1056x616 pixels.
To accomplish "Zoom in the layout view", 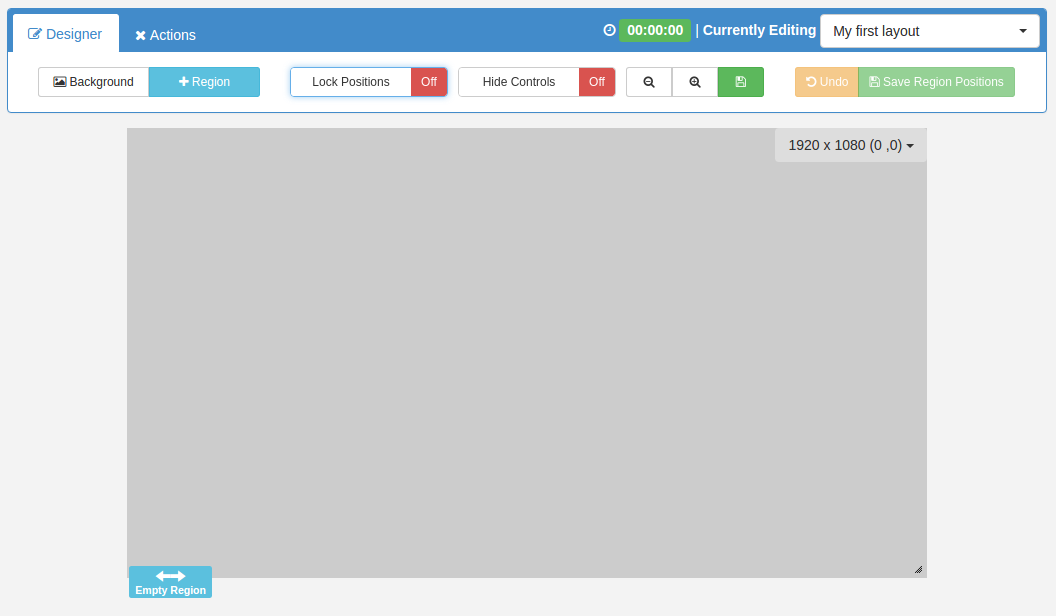I will (695, 82).
